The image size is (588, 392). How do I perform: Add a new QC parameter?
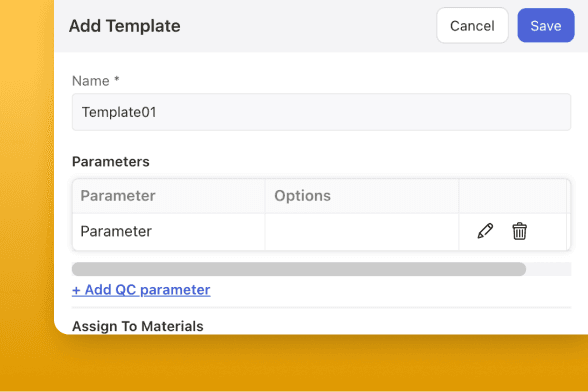[141, 290]
